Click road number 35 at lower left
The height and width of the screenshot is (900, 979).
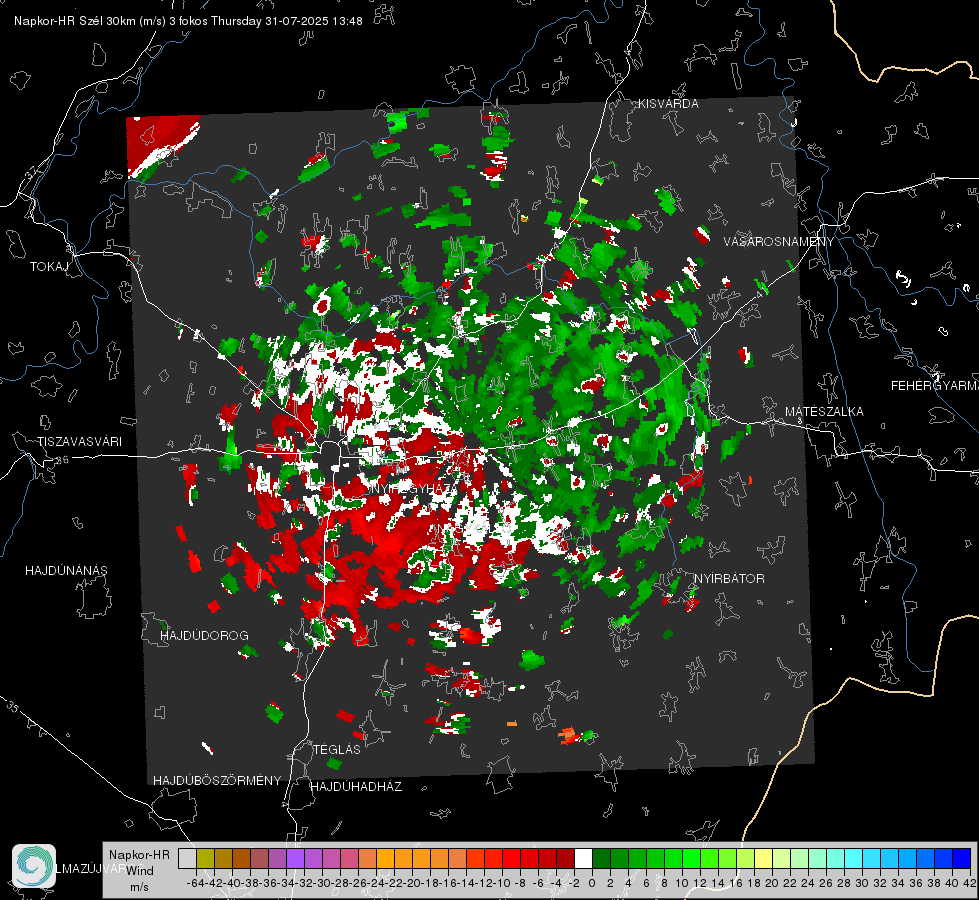click(12, 708)
